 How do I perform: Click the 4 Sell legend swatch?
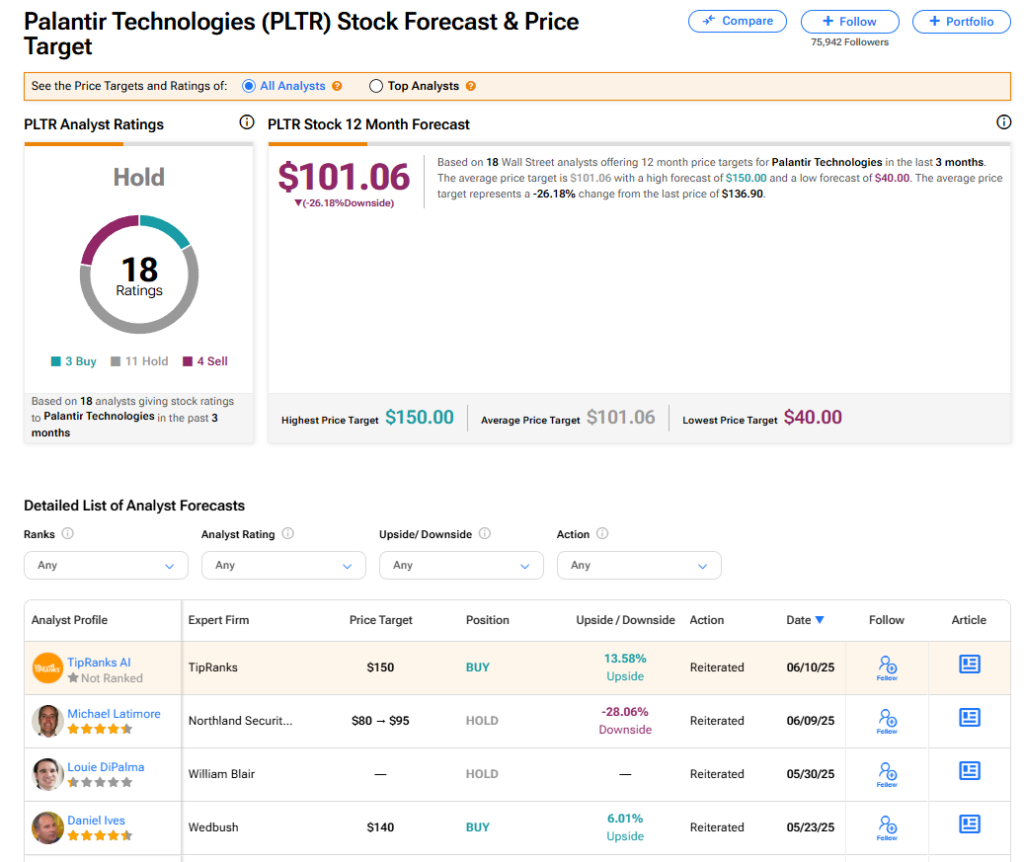tap(187, 362)
